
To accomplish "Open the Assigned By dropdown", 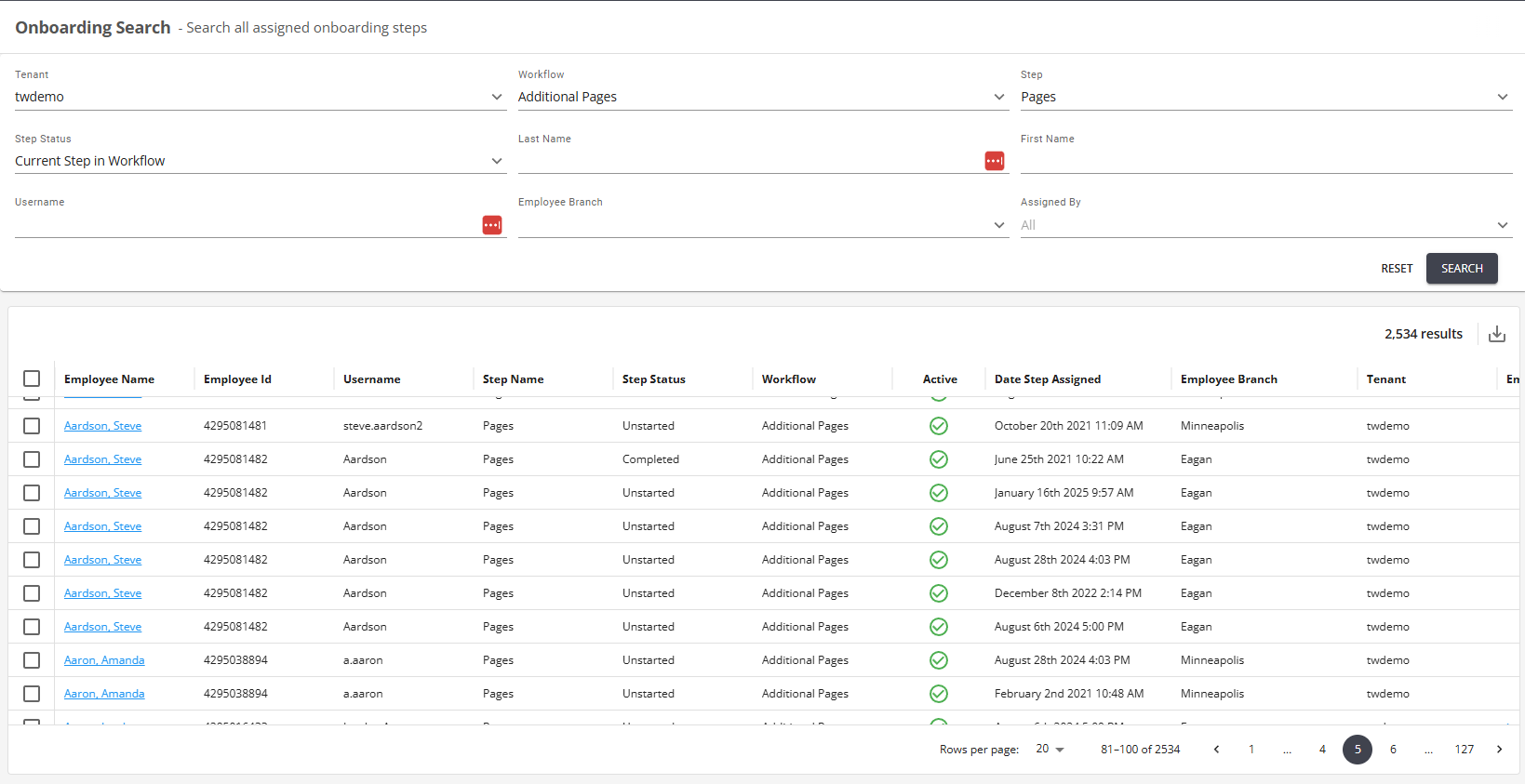I will [1266, 225].
